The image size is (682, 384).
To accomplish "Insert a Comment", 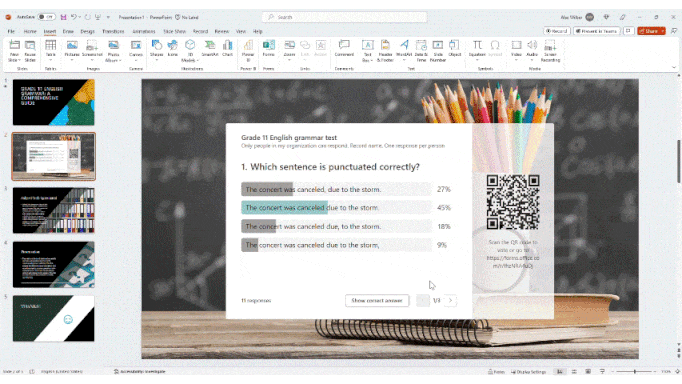I will 344,49.
